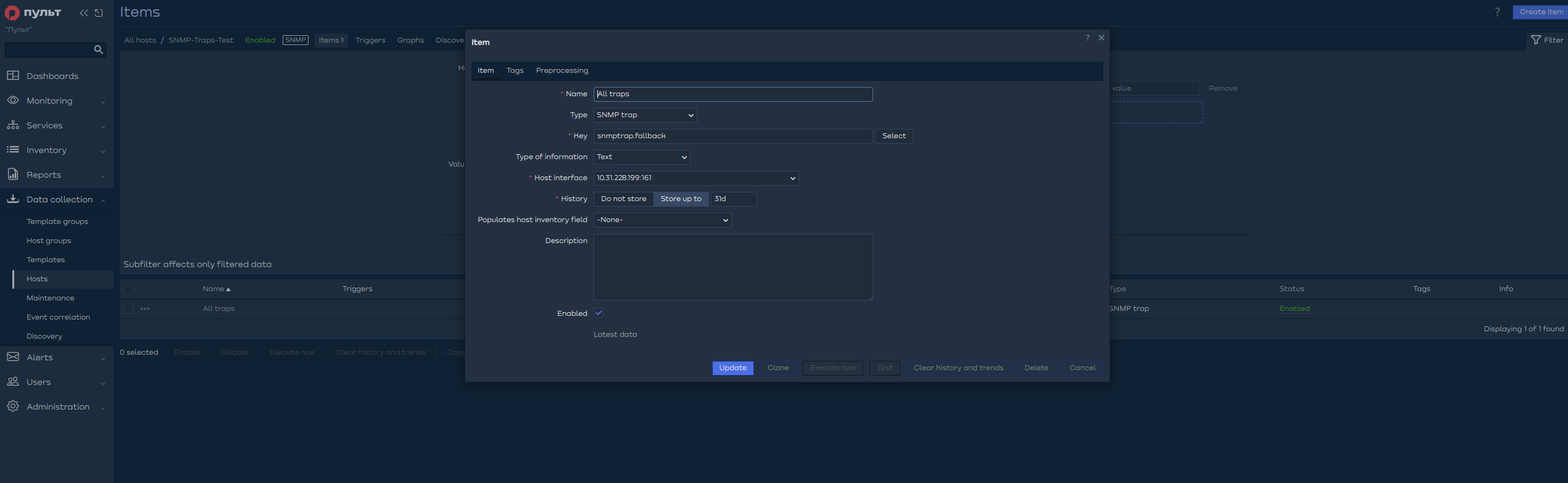Click the Reports chart icon
Viewport: 1568px width, 483px height.
[x=13, y=174]
